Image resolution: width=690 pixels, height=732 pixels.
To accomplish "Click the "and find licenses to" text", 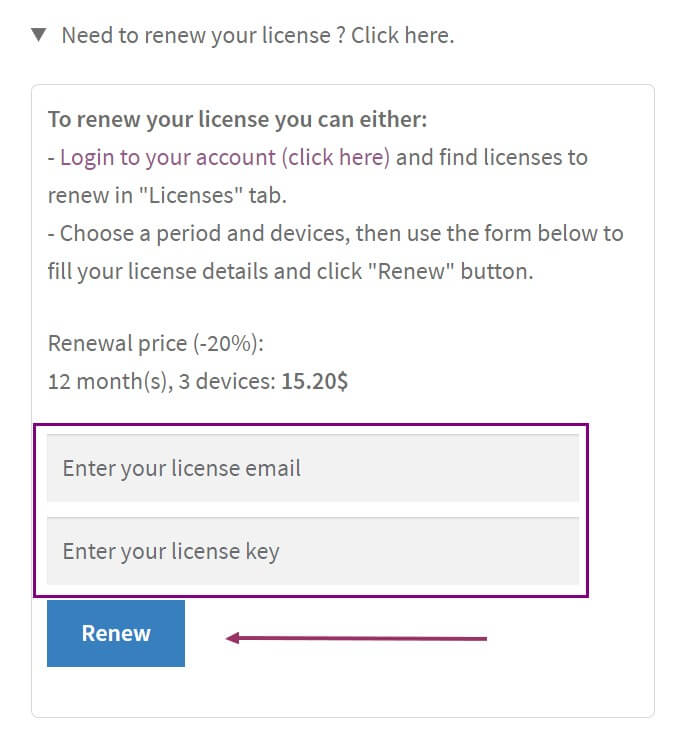I will click(x=492, y=157).
